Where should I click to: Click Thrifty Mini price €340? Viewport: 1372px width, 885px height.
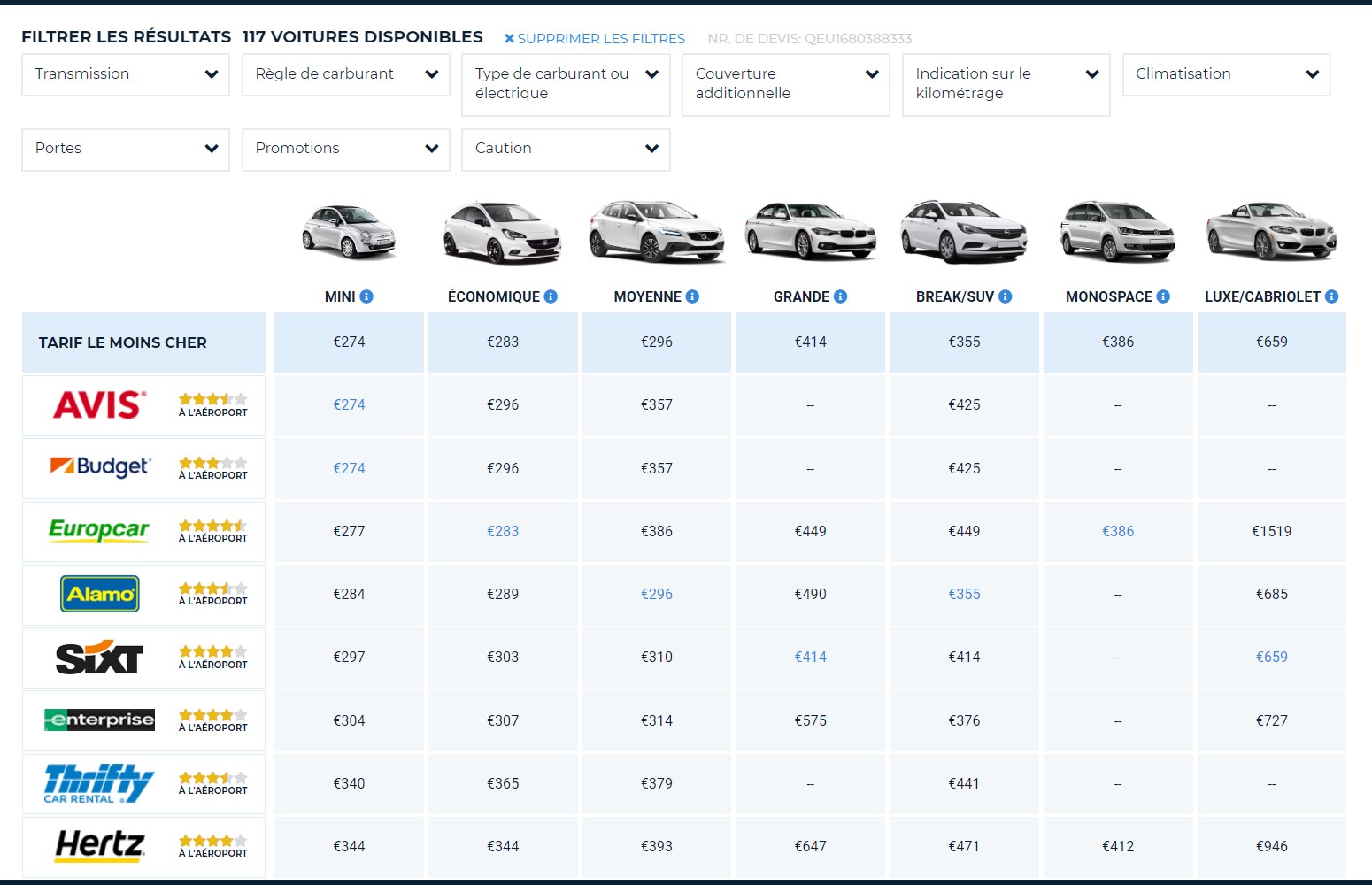(349, 783)
